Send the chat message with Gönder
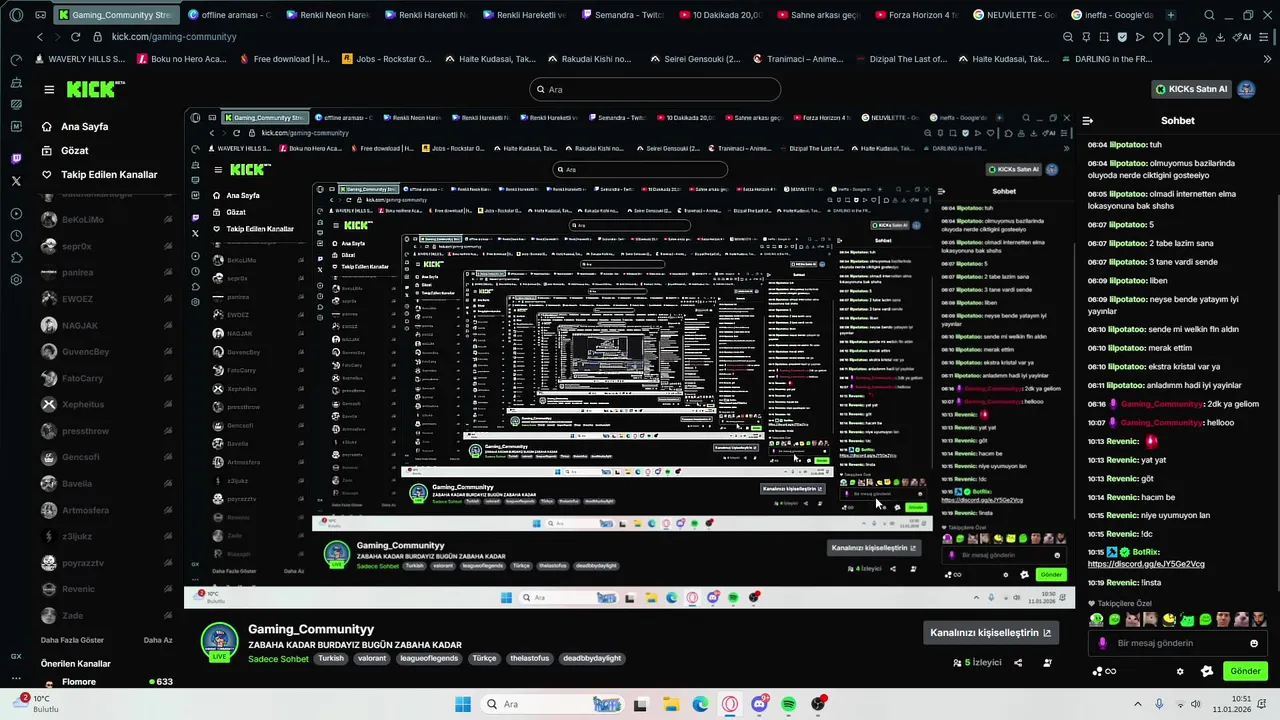 [x=1245, y=671]
